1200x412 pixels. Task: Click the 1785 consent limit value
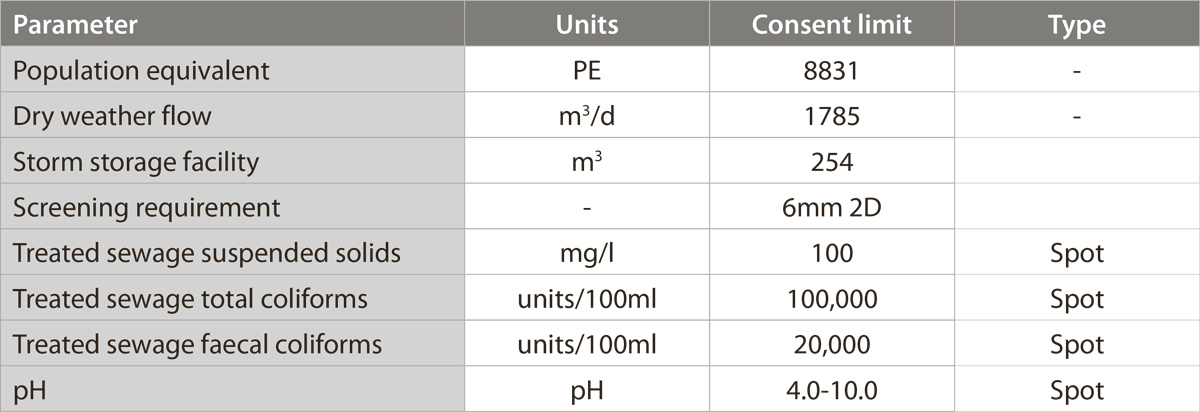point(832,116)
